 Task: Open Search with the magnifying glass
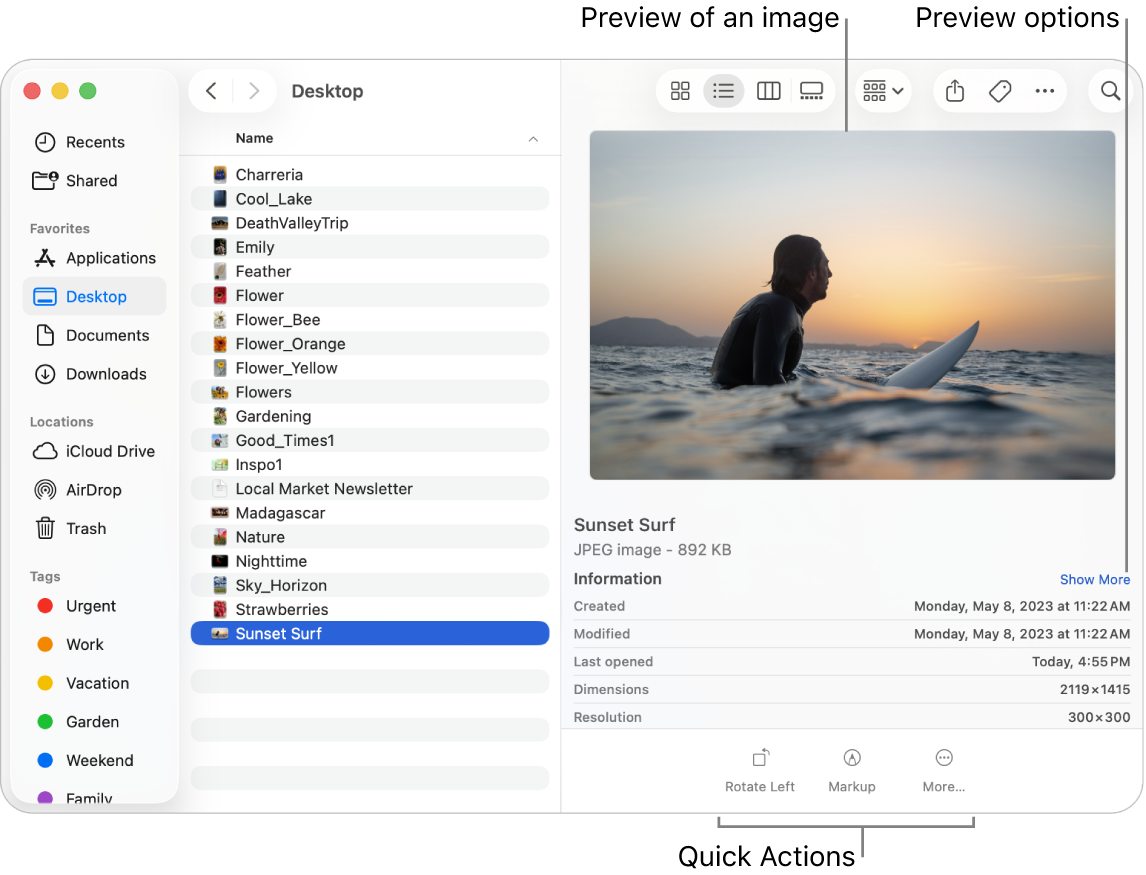point(1110,90)
